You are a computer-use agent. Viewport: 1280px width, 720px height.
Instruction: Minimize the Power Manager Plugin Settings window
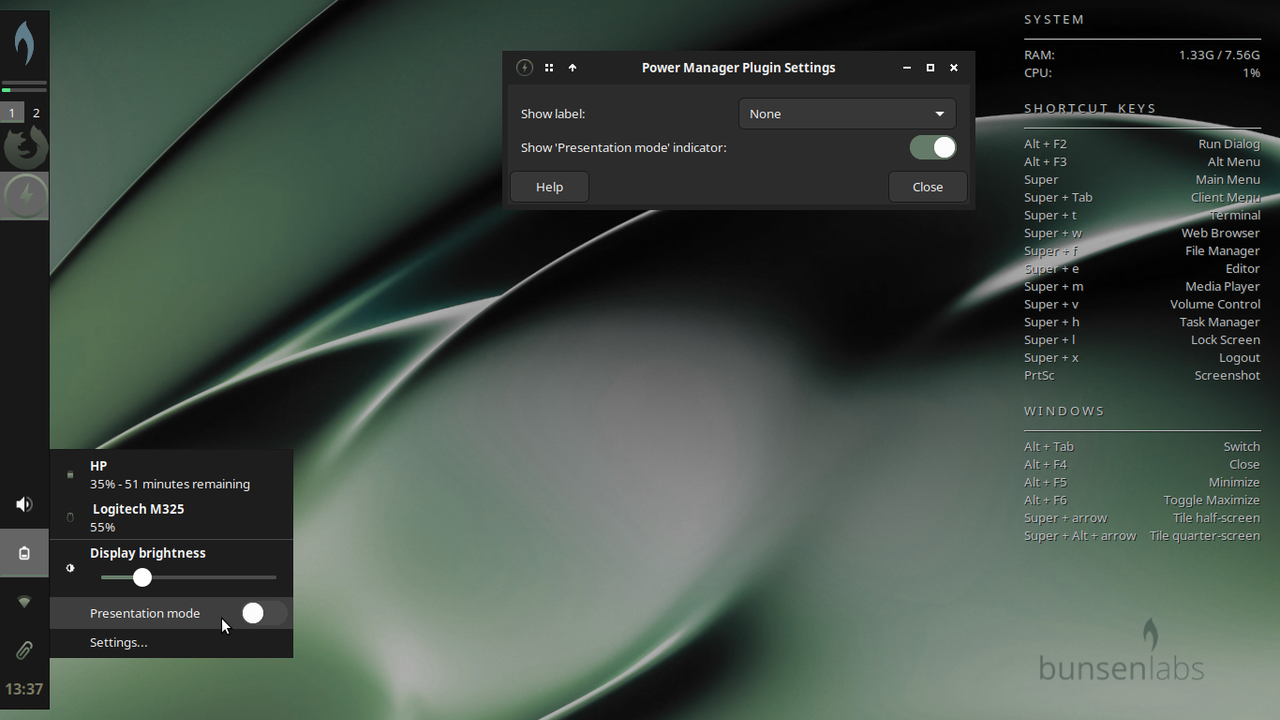point(907,68)
